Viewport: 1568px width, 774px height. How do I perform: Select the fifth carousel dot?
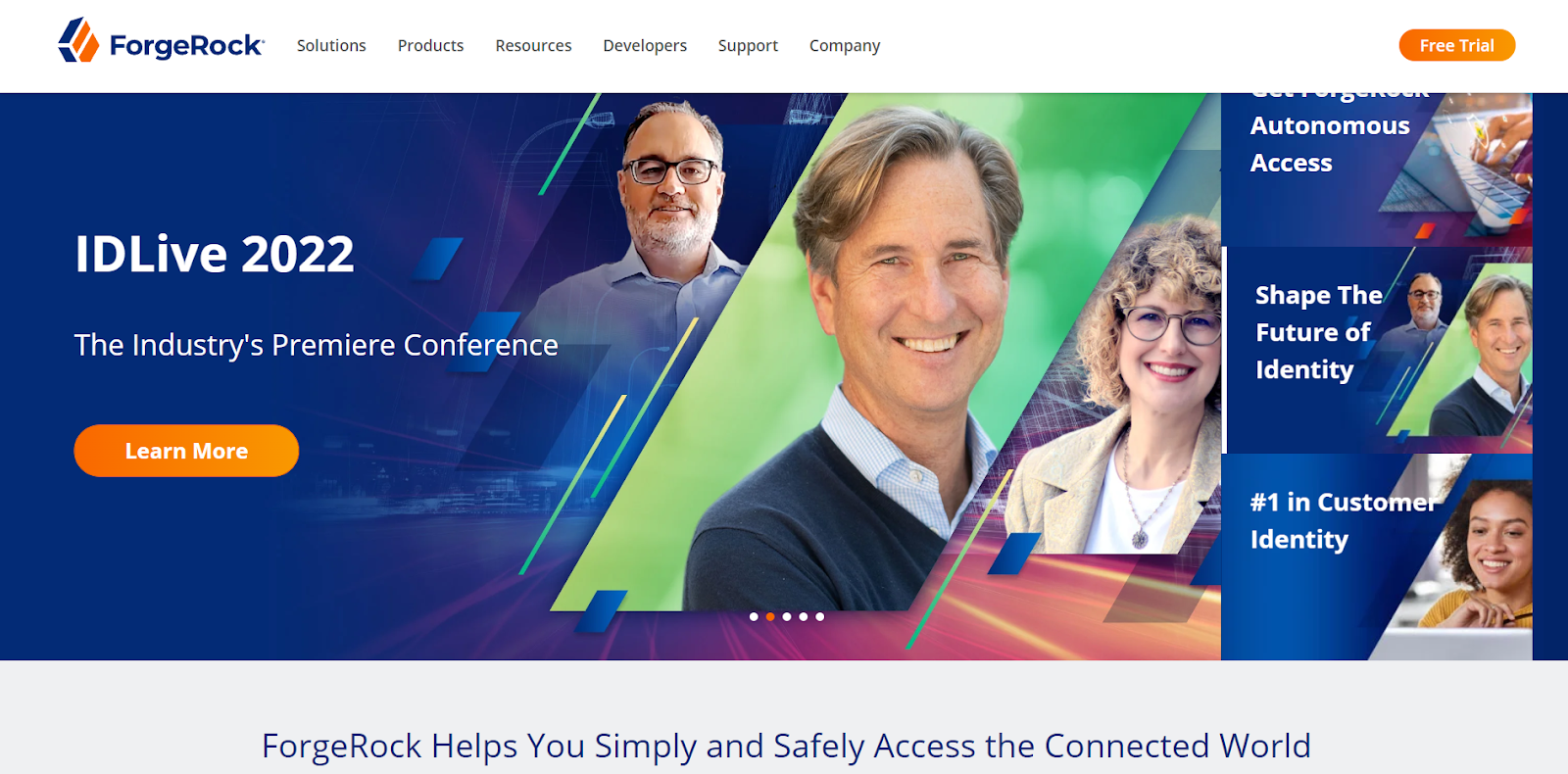point(820,616)
